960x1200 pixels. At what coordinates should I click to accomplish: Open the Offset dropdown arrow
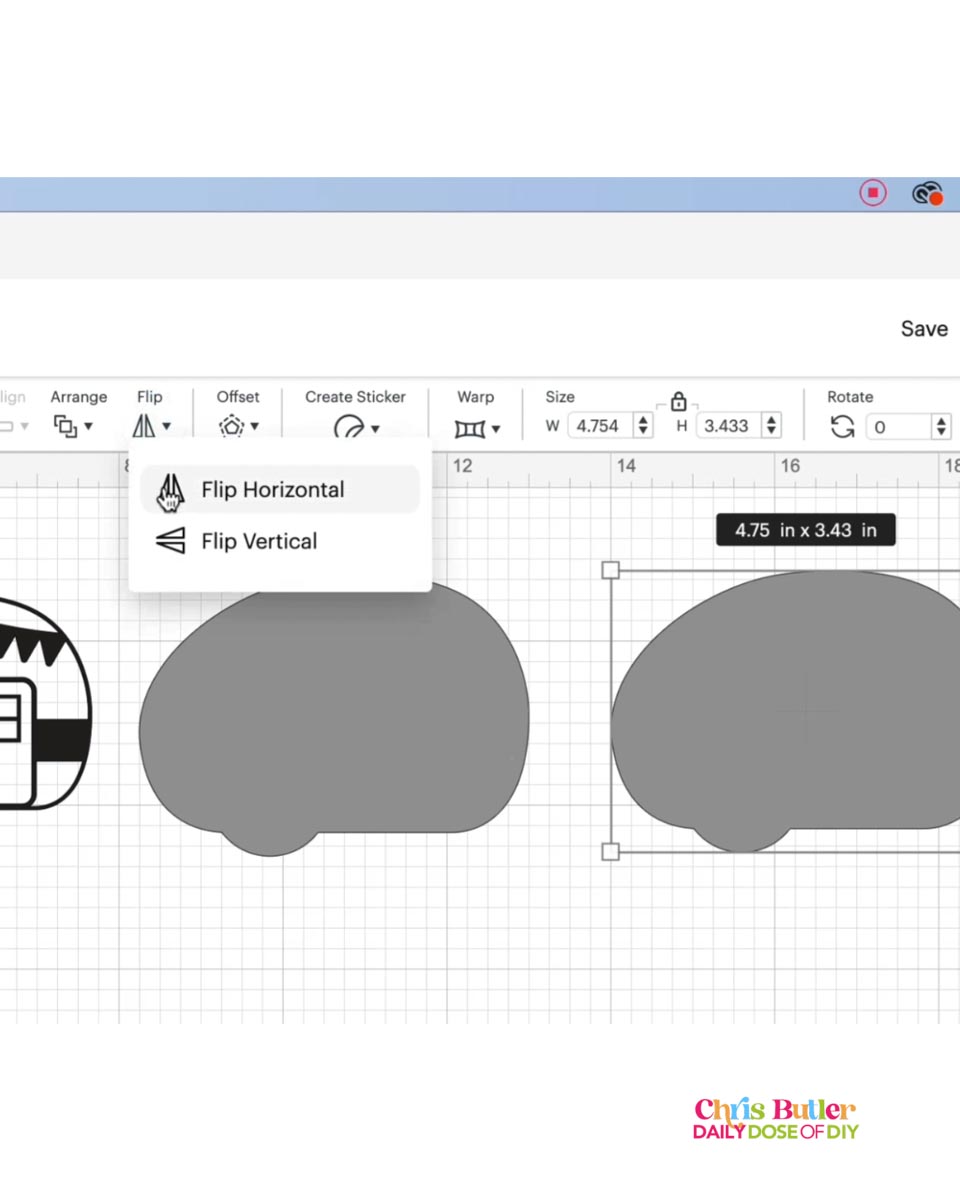click(254, 427)
